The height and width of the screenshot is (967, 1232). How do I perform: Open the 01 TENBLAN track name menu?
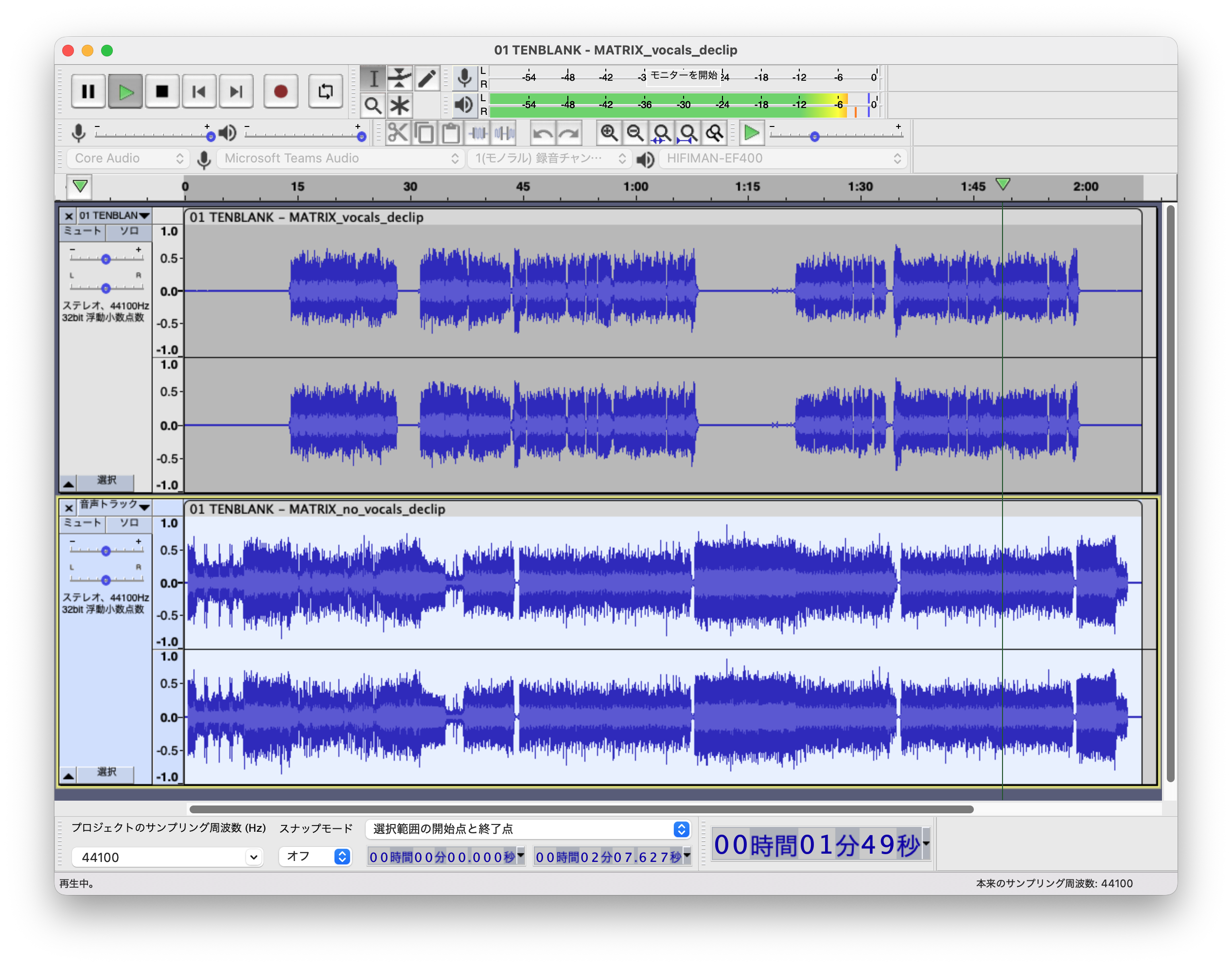coord(113,215)
